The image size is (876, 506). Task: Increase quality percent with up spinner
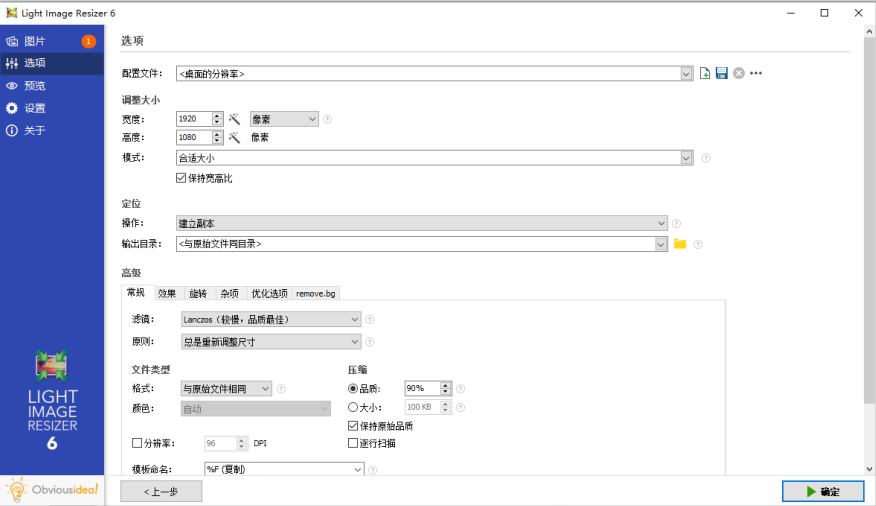(445, 385)
